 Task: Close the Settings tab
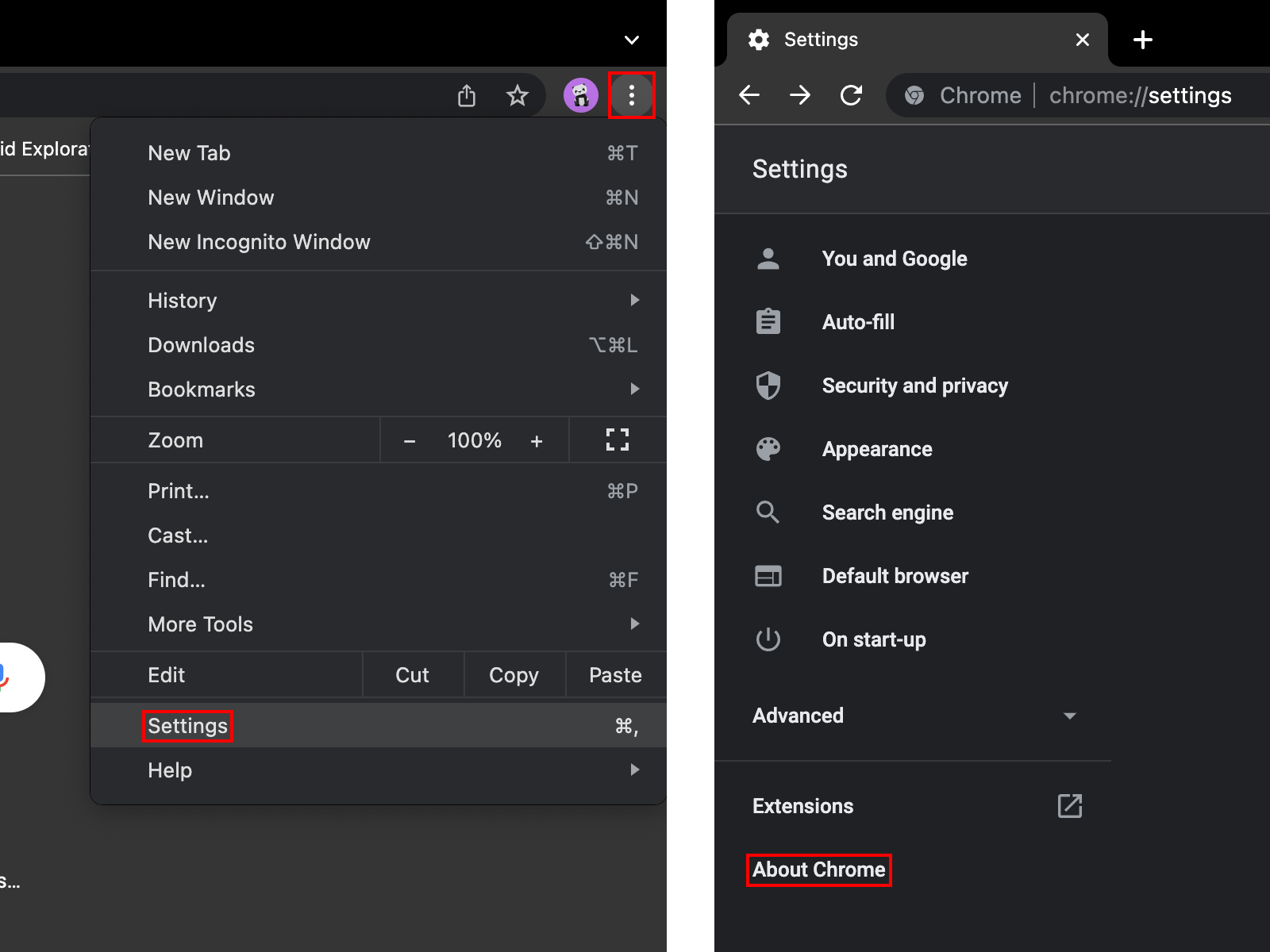1083,40
